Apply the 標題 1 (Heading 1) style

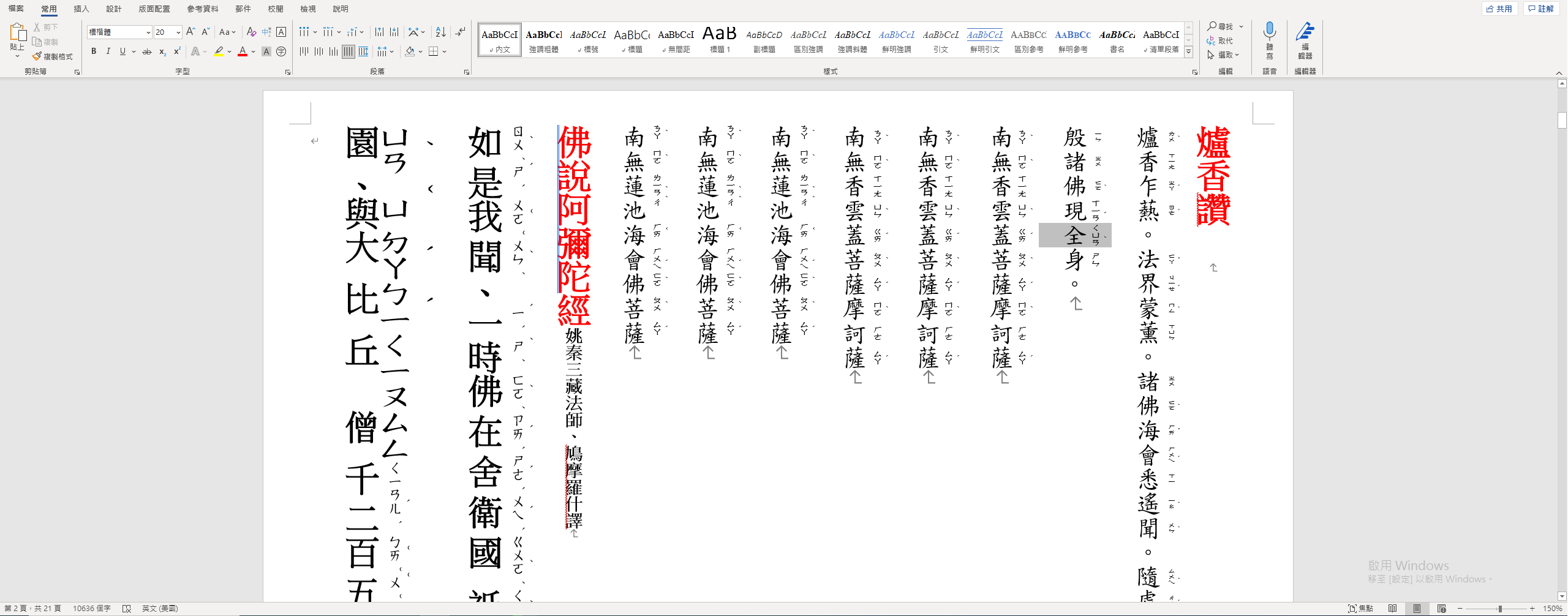[x=720, y=40]
